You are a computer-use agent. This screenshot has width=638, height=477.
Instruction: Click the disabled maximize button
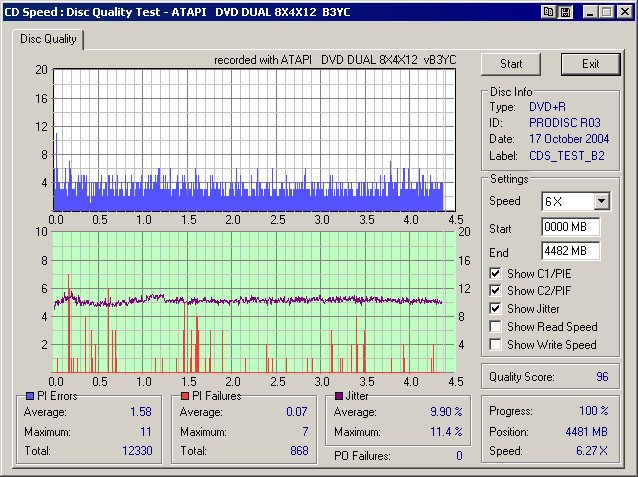(x=604, y=11)
